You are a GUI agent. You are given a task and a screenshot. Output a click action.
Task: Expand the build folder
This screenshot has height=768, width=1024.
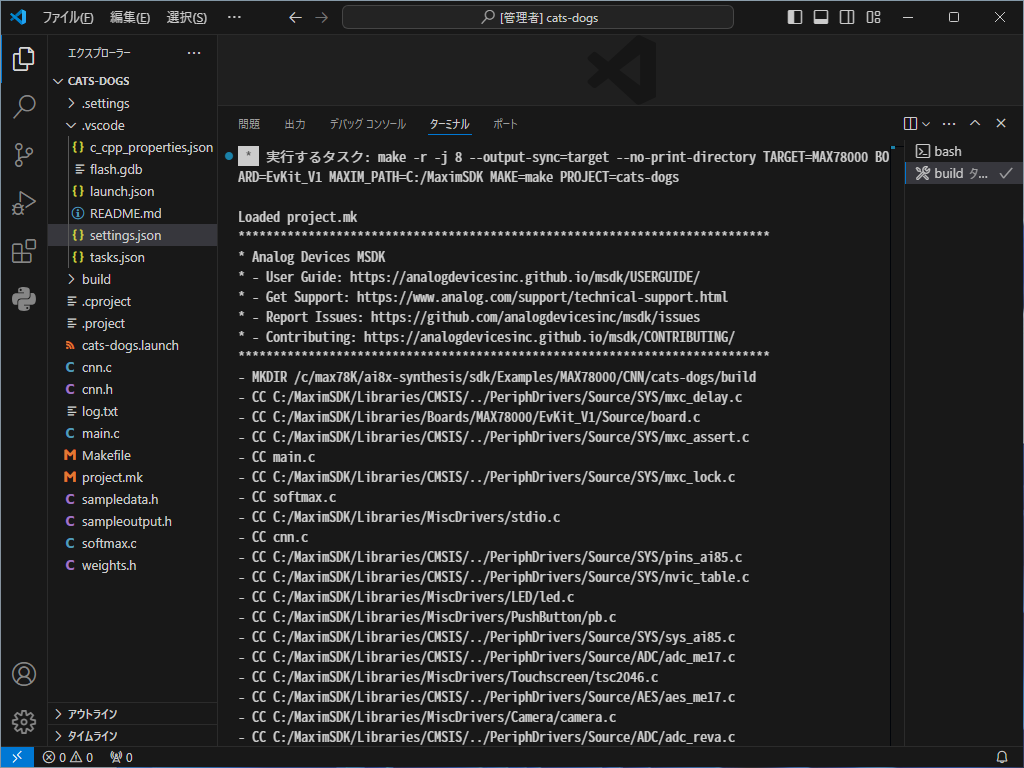tap(96, 279)
